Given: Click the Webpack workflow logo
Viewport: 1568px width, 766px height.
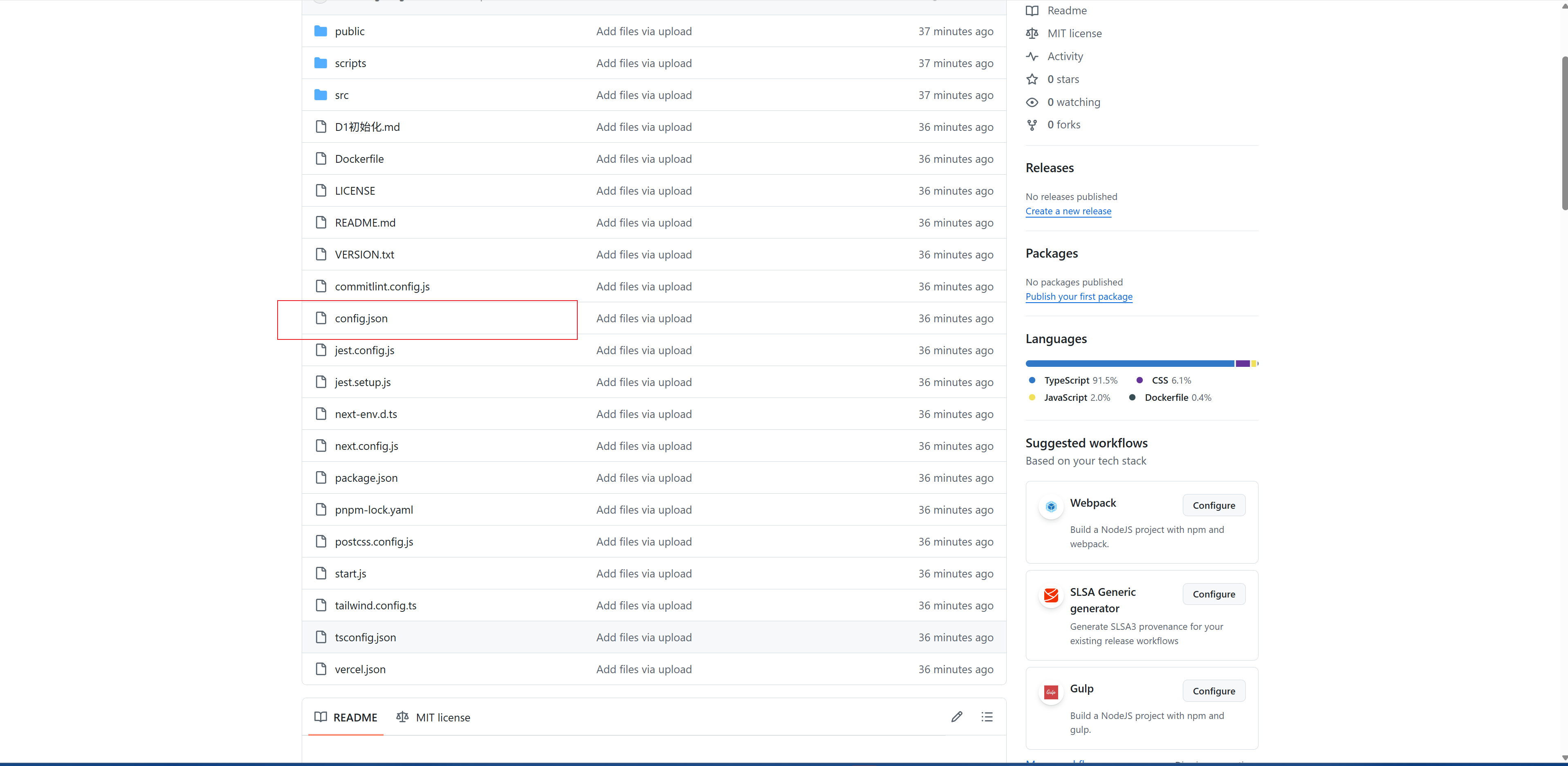Looking at the screenshot, I should [x=1051, y=507].
